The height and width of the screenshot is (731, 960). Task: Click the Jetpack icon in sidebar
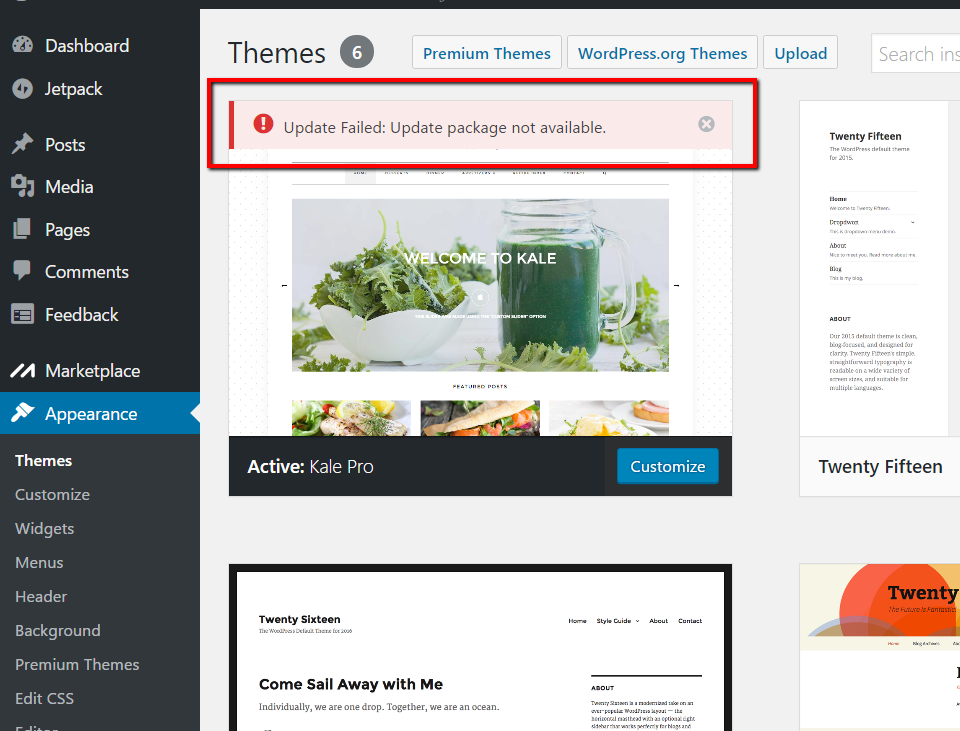[23, 89]
